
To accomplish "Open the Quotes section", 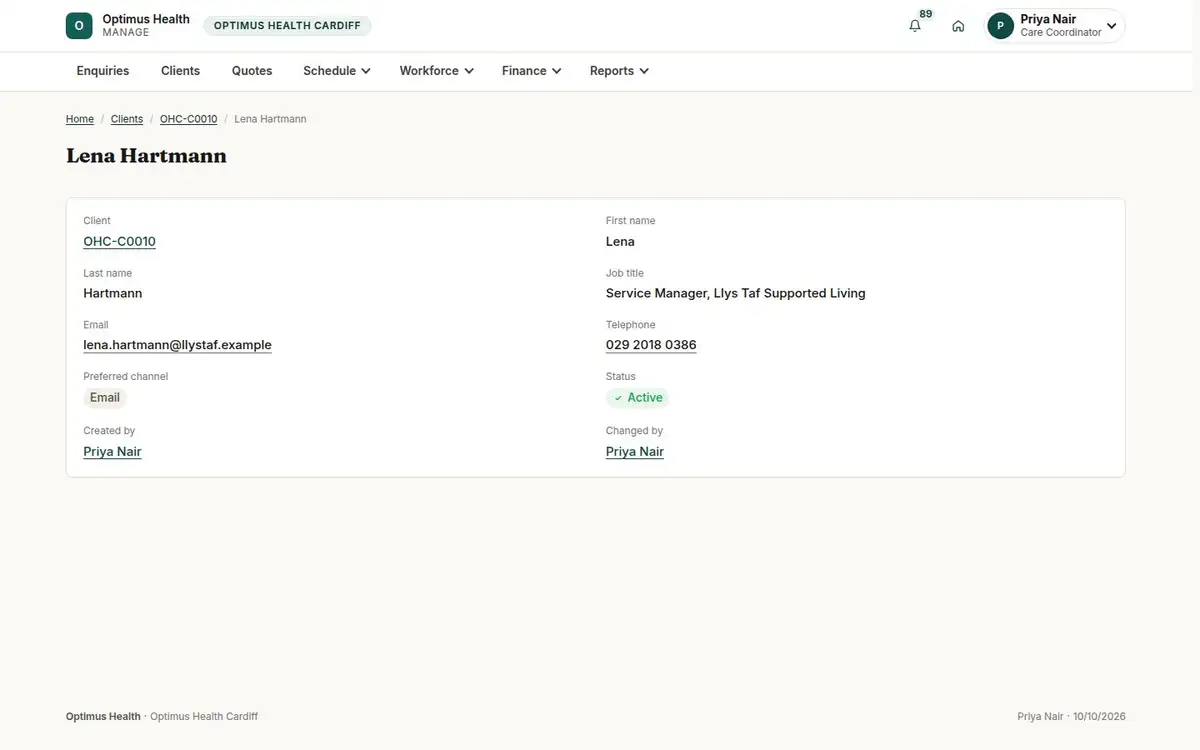I will (252, 71).
